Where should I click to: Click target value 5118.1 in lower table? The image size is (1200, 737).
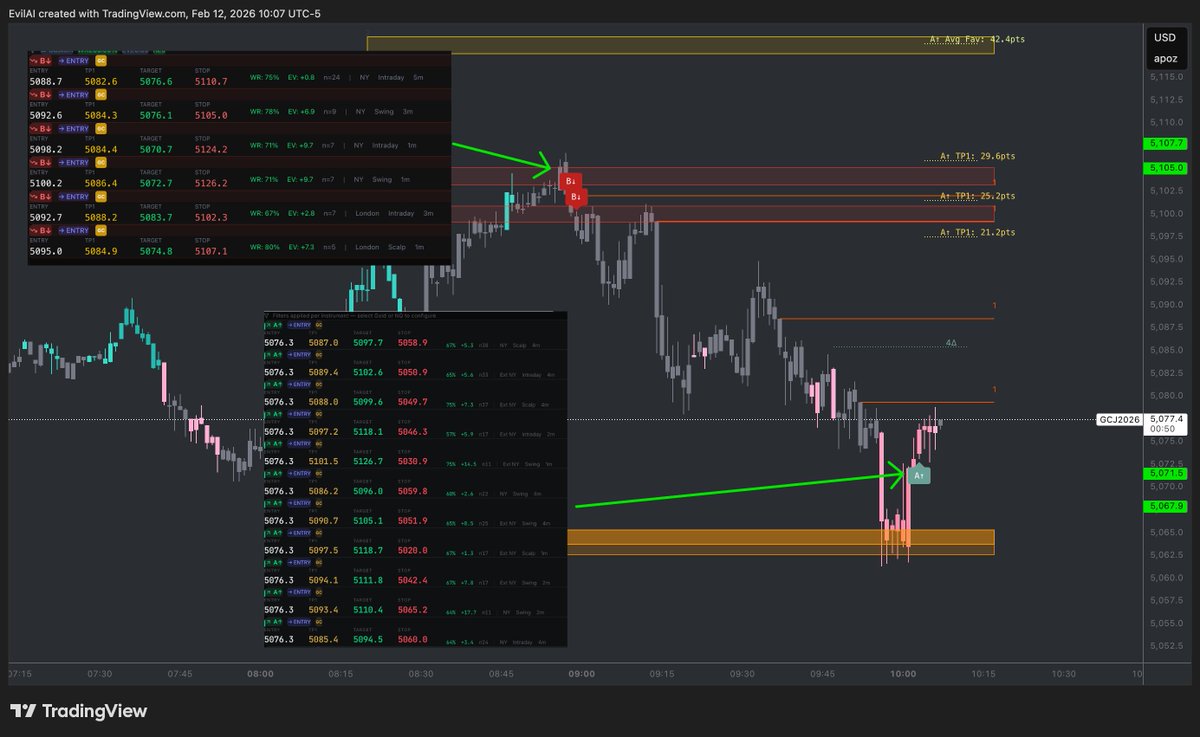tap(368, 432)
